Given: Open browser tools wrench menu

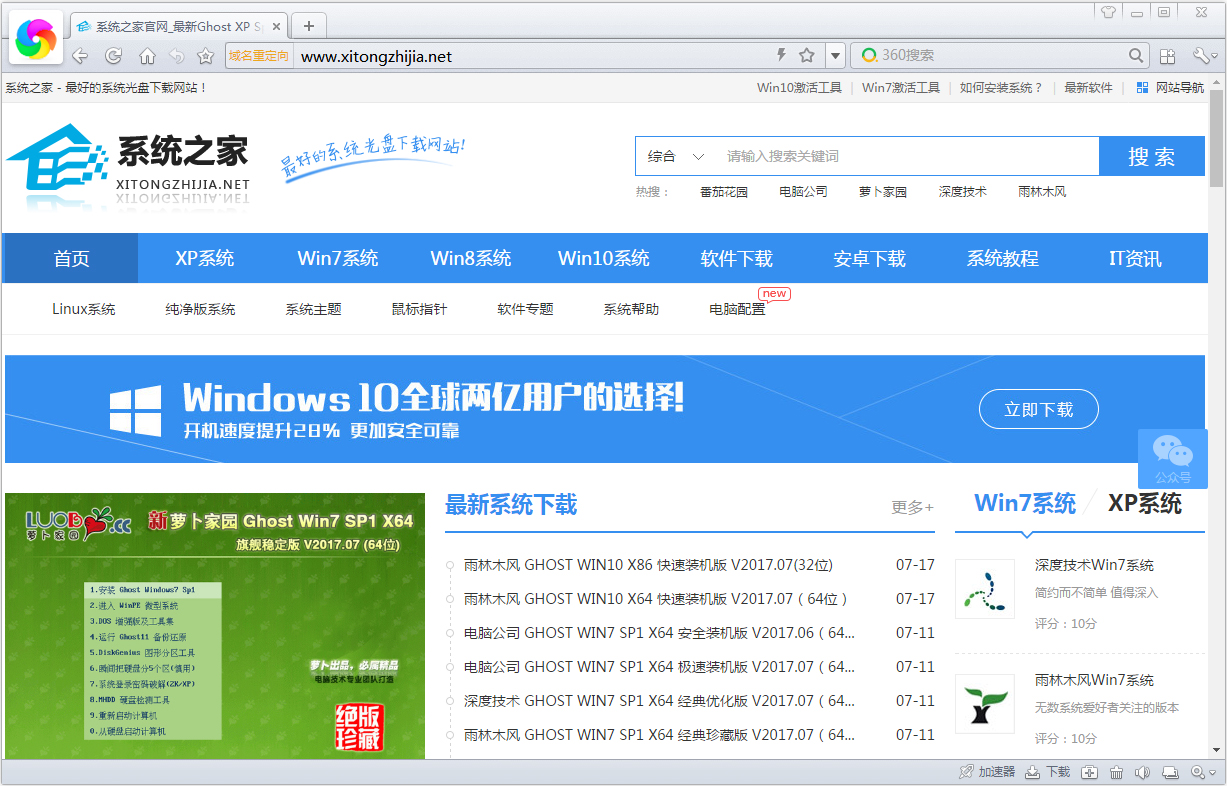Looking at the screenshot, I should pyautogui.click(x=1201, y=56).
